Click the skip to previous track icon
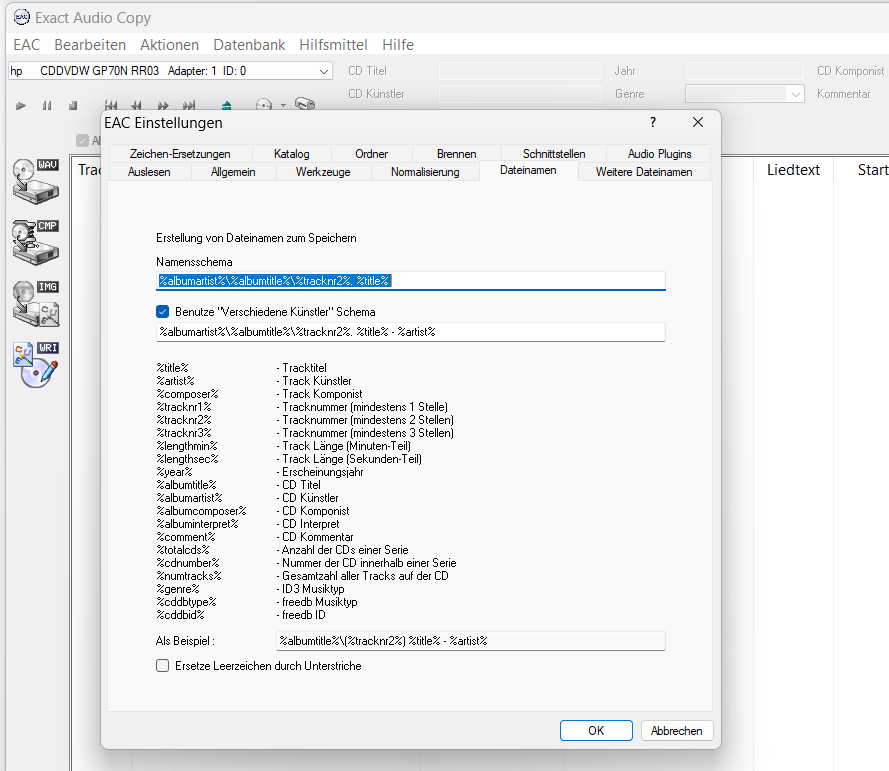 point(111,105)
